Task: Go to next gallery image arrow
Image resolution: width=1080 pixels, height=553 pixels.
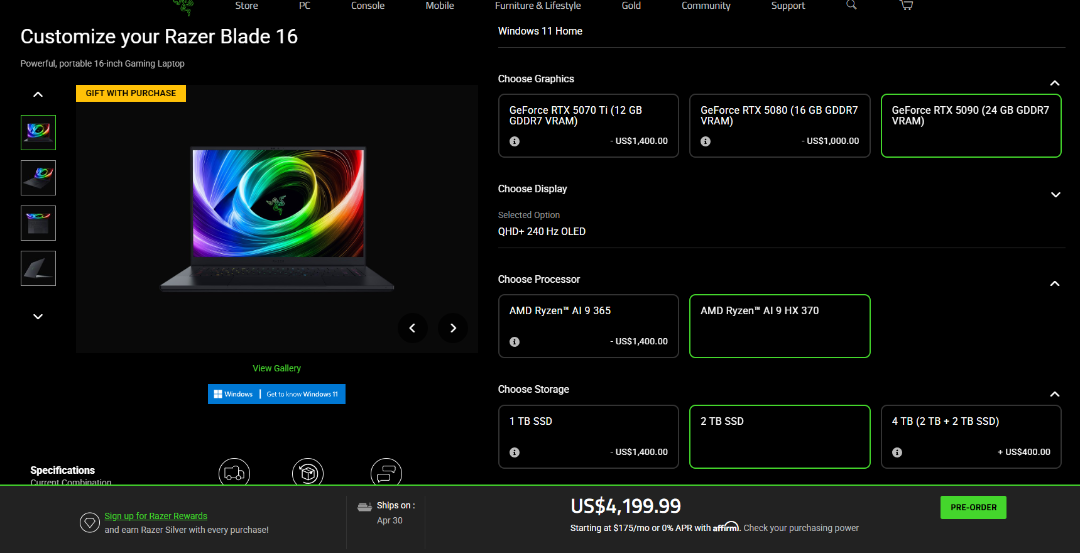Action: (453, 328)
